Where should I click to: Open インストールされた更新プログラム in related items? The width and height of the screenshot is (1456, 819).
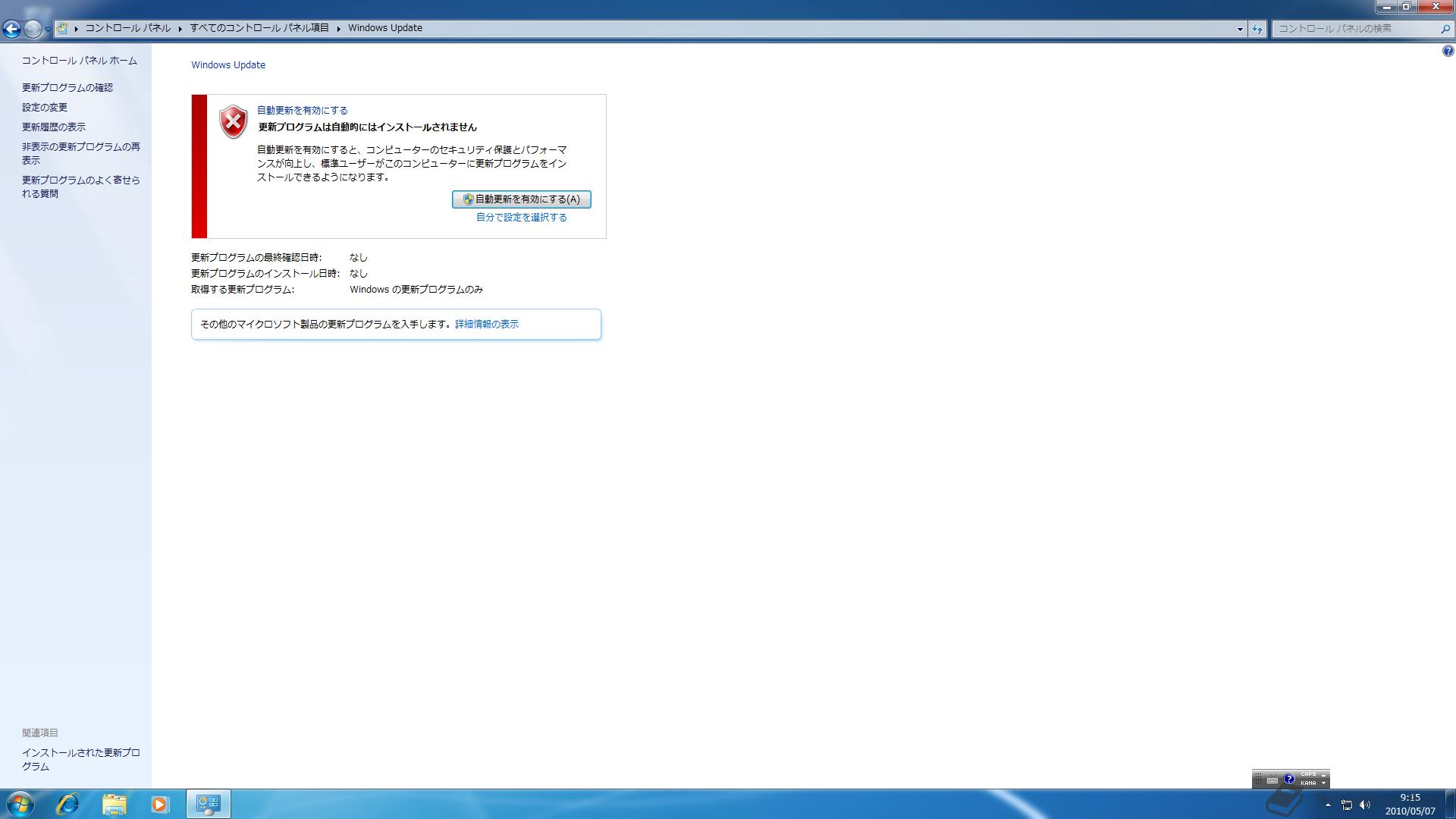pyautogui.click(x=81, y=760)
